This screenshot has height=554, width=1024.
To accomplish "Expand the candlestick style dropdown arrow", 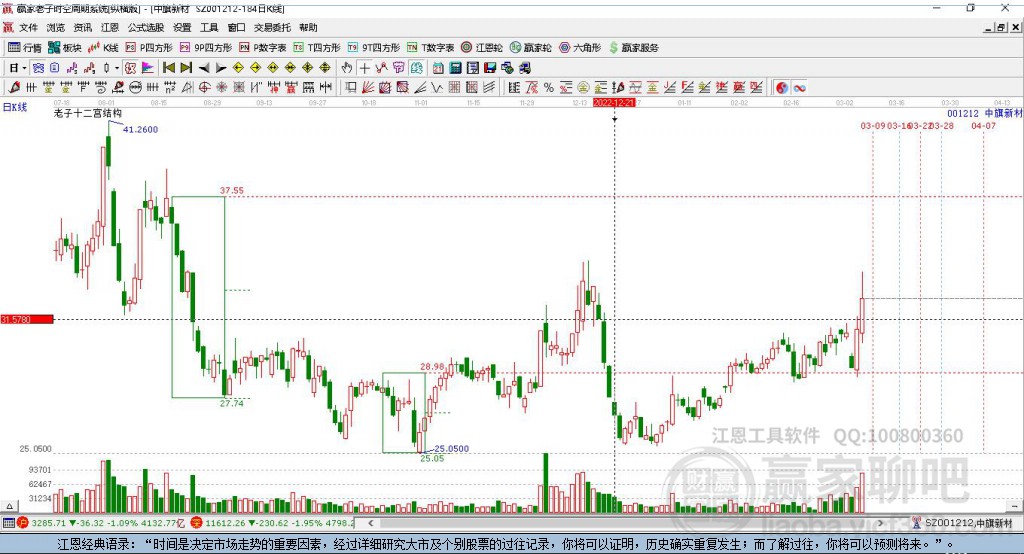I will [x=117, y=68].
